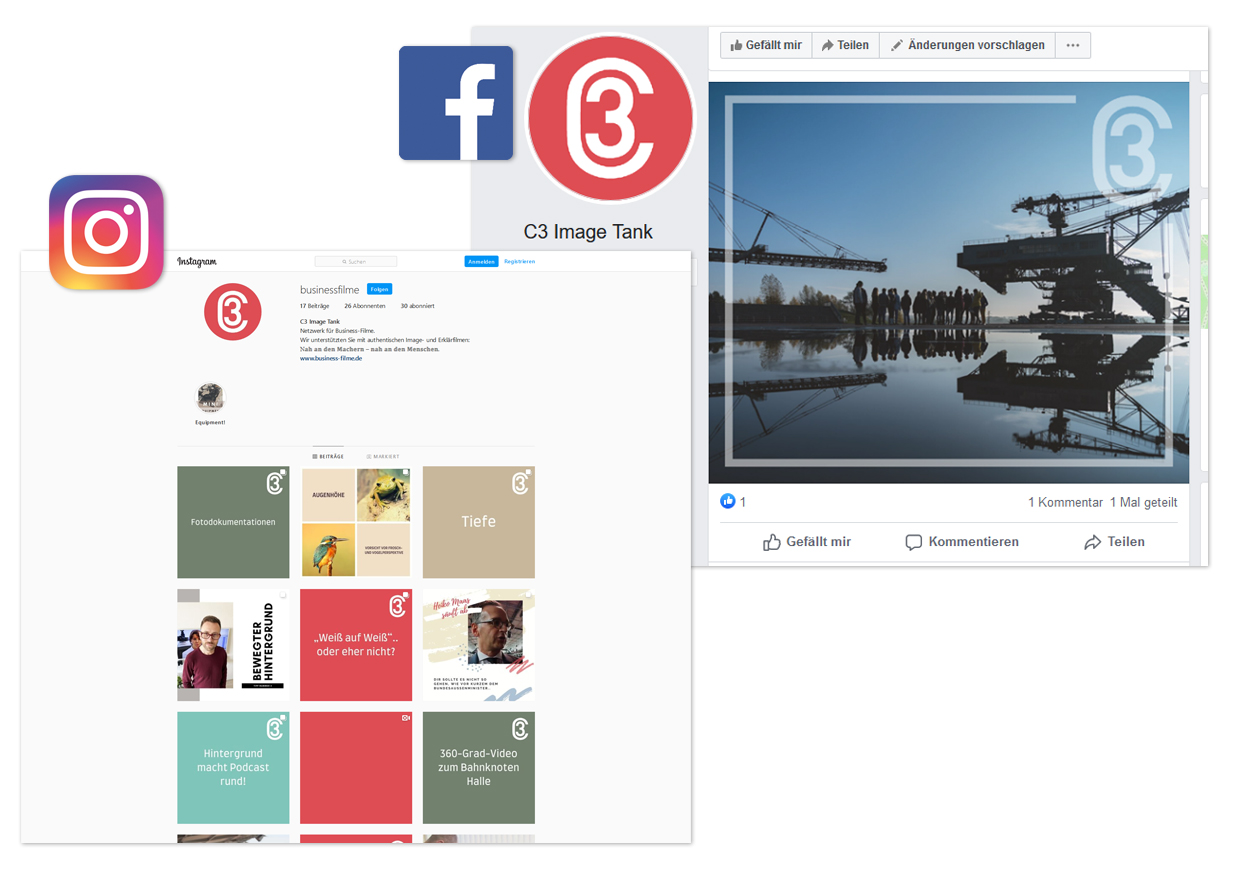1240x874 pixels.
Task: Click the blue Anmelden button on Instagram
Action: click(x=481, y=262)
